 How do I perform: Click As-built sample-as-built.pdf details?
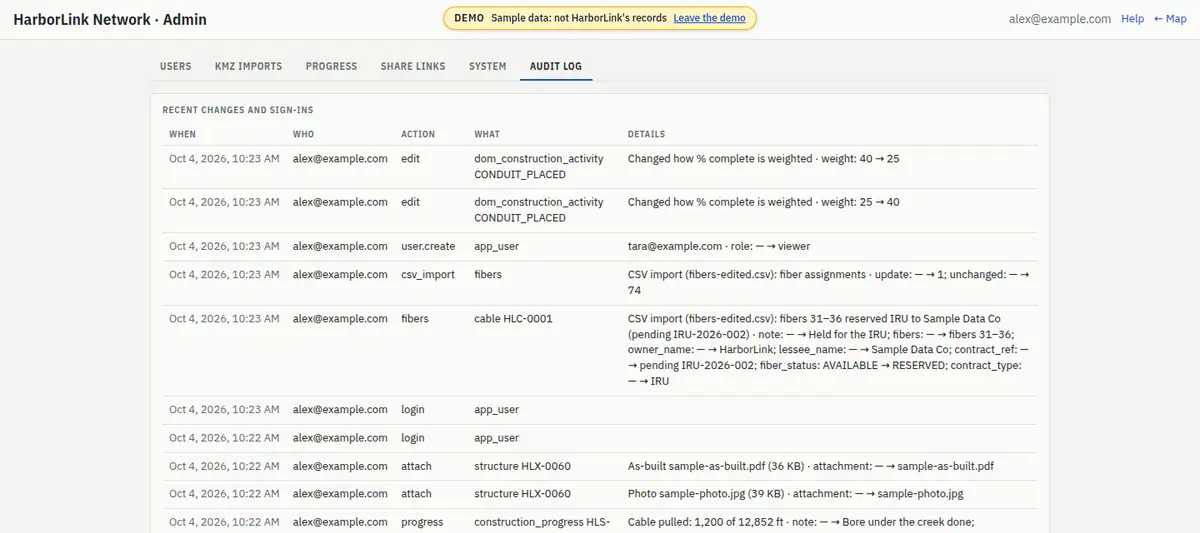pos(811,466)
